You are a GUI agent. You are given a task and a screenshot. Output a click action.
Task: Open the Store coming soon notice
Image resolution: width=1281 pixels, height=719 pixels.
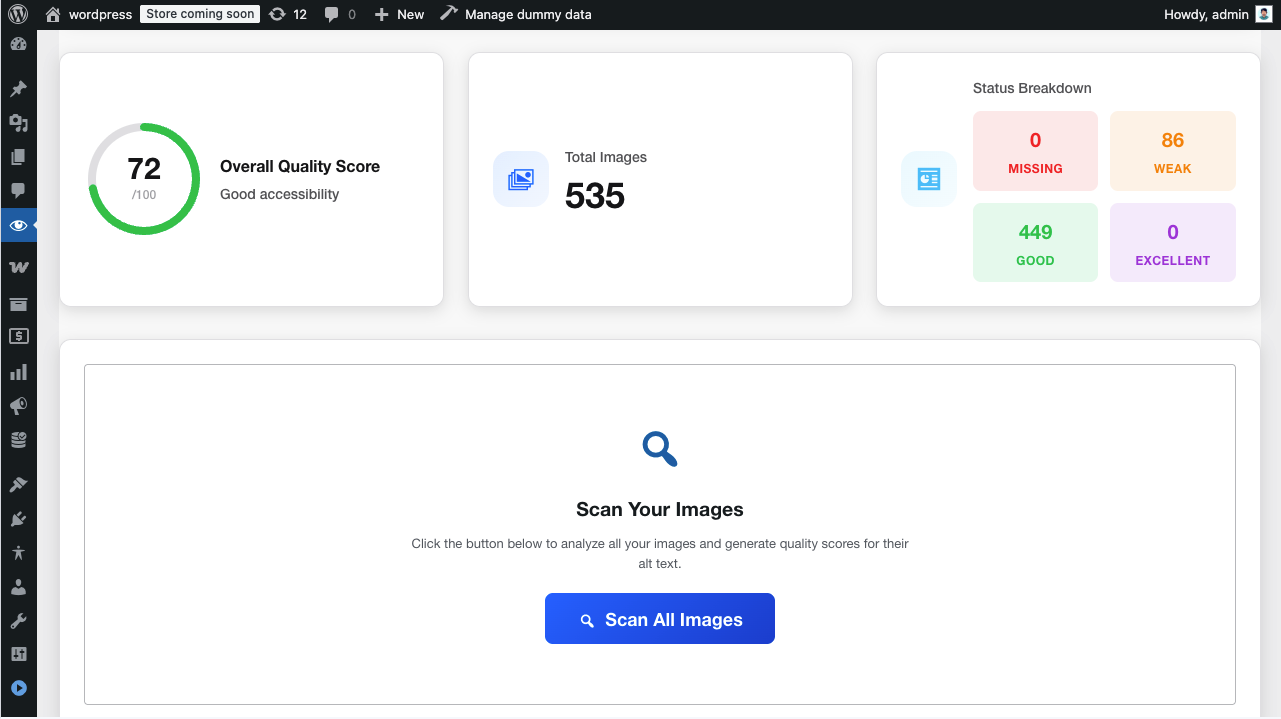coord(199,13)
